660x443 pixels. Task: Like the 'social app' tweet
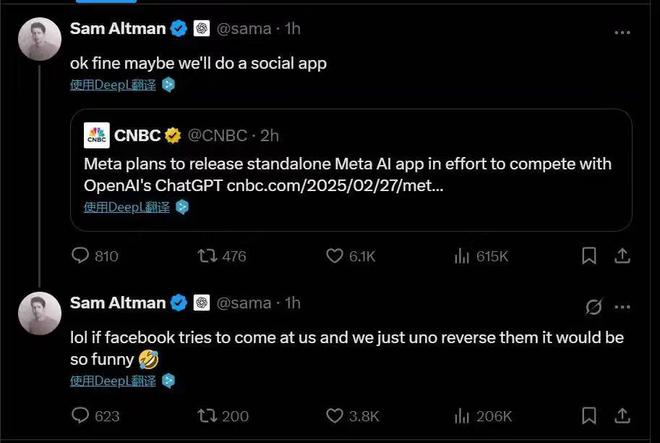[336, 256]
